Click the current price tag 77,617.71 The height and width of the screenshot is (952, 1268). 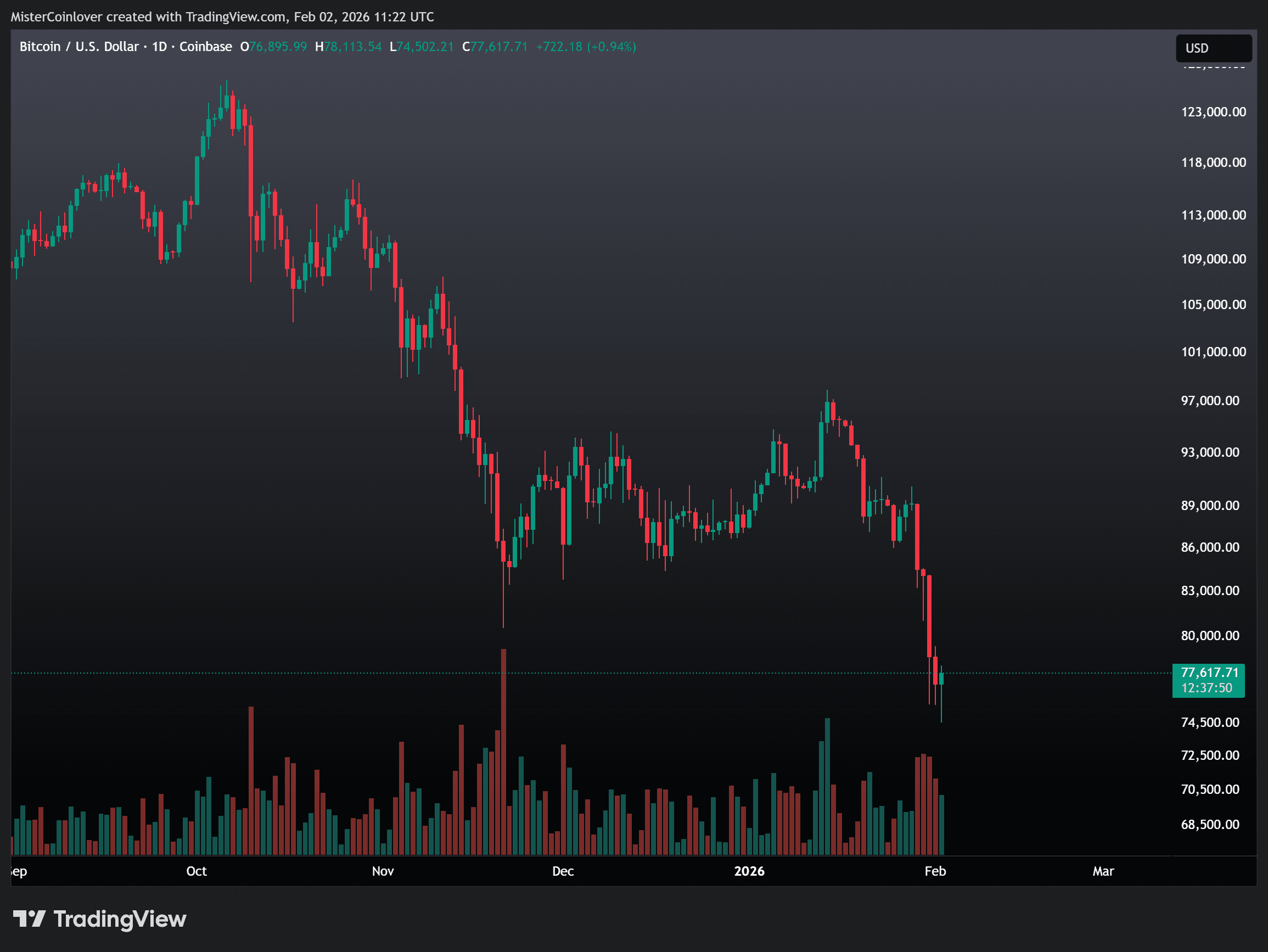[1209, 672]
